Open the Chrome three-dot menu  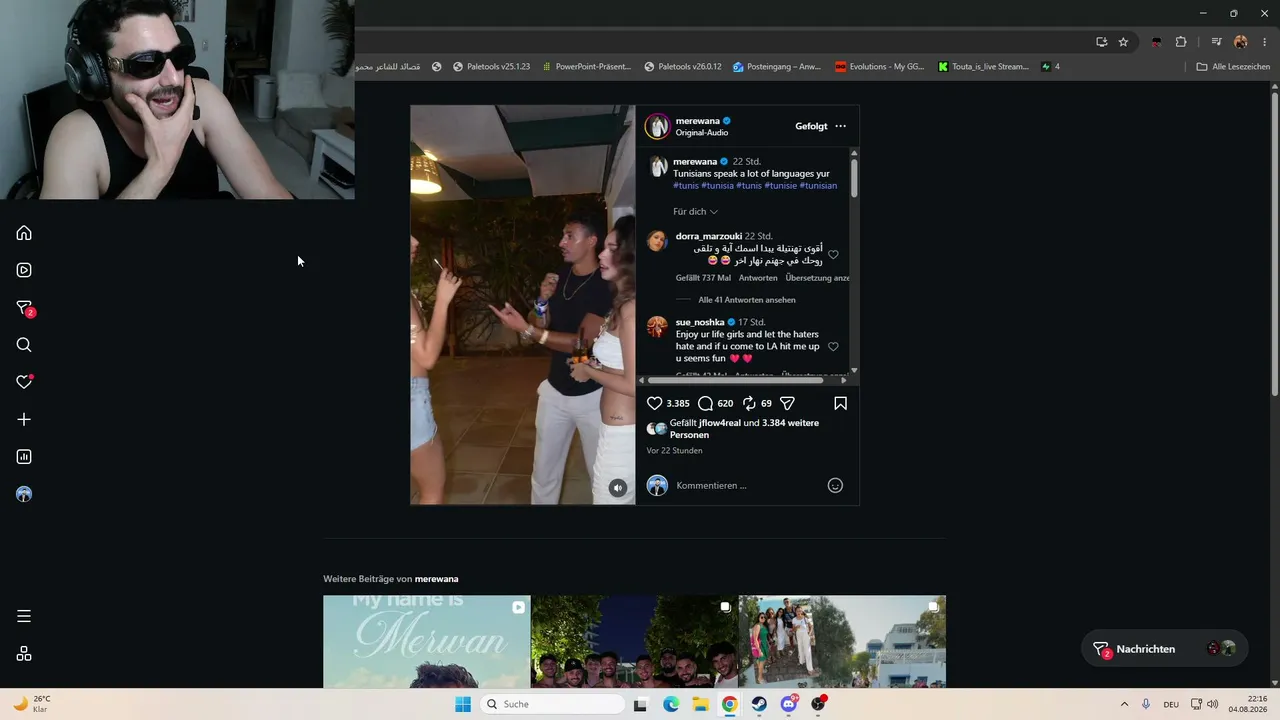click(x=1265, y=42)
